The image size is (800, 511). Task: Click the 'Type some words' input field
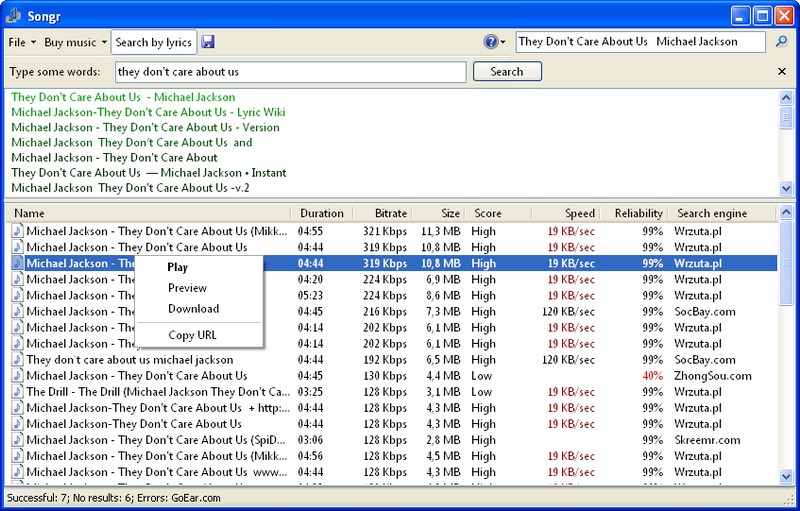click(x=291, y=72)
